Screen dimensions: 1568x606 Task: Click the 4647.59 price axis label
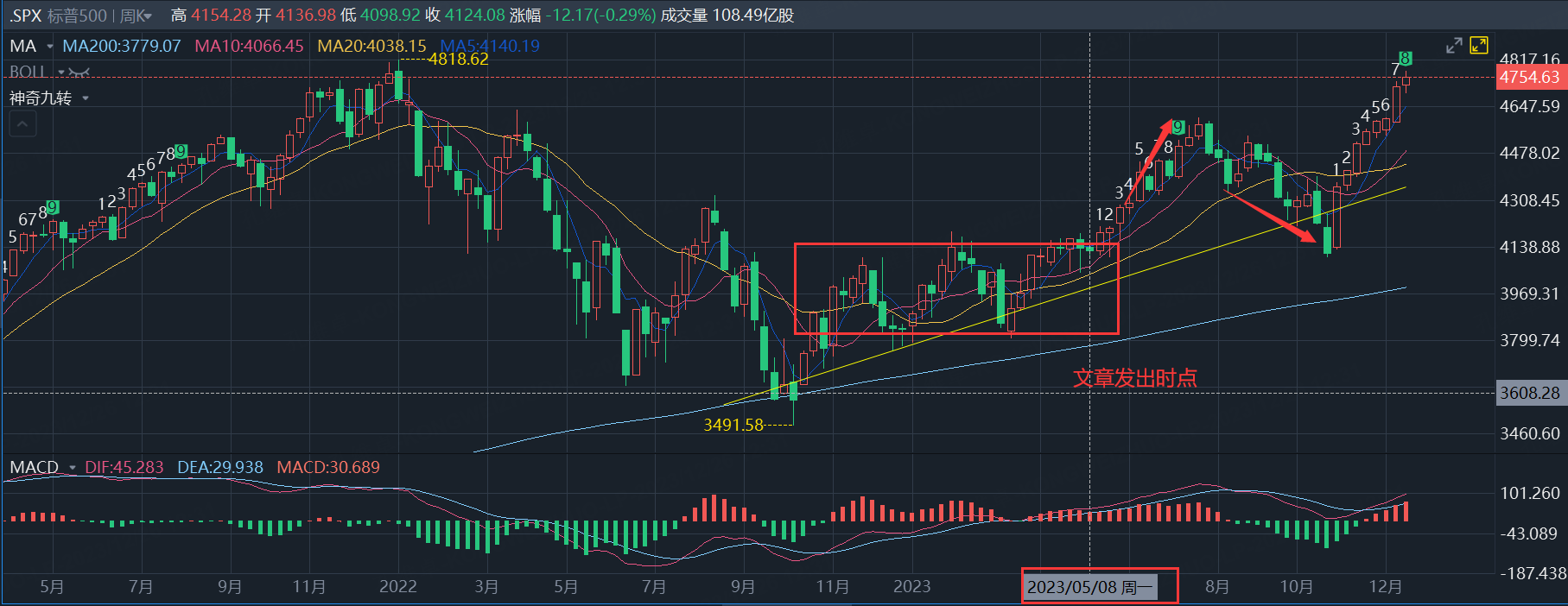pos(1530,106)
